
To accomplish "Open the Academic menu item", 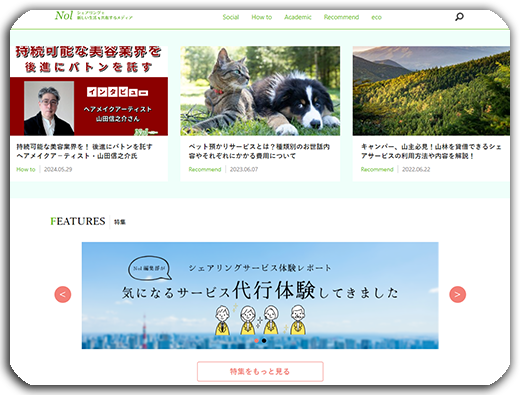I will pos(298,17).
